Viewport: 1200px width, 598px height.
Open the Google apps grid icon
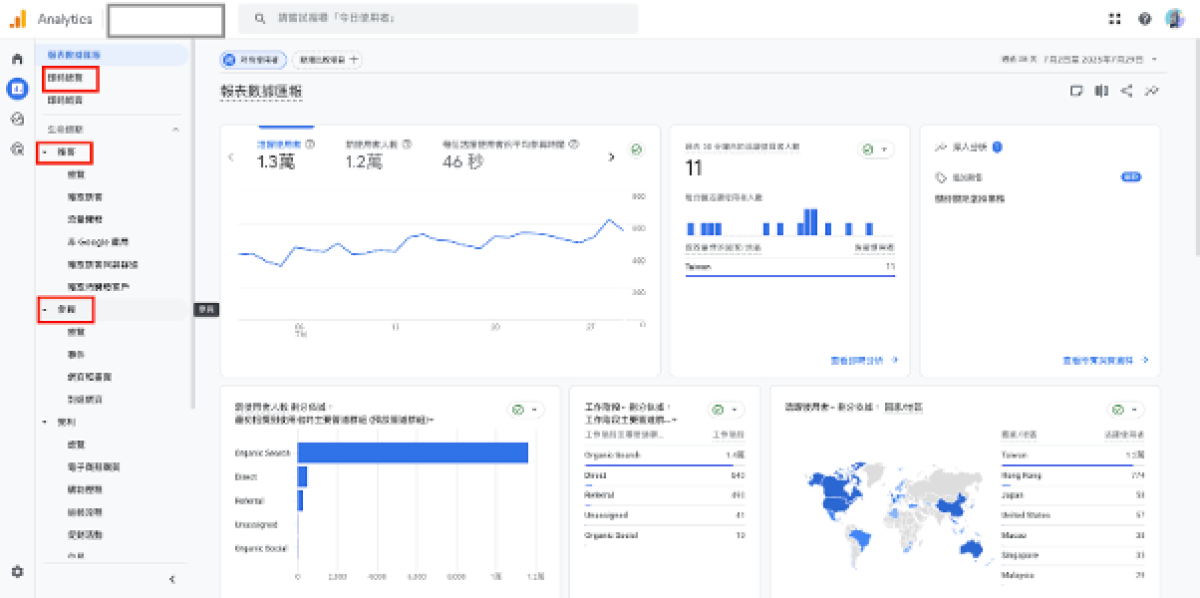(1115, 19)
